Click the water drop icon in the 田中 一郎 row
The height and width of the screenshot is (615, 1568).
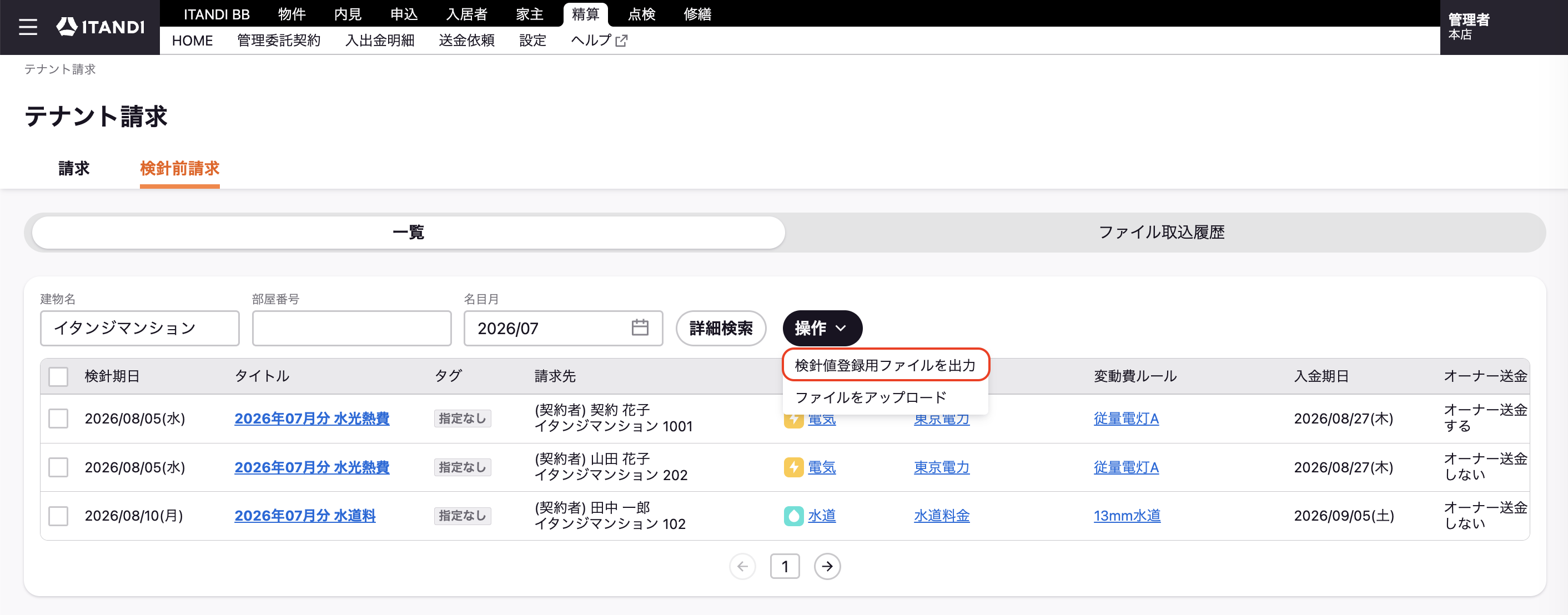(x=793, y=516)
